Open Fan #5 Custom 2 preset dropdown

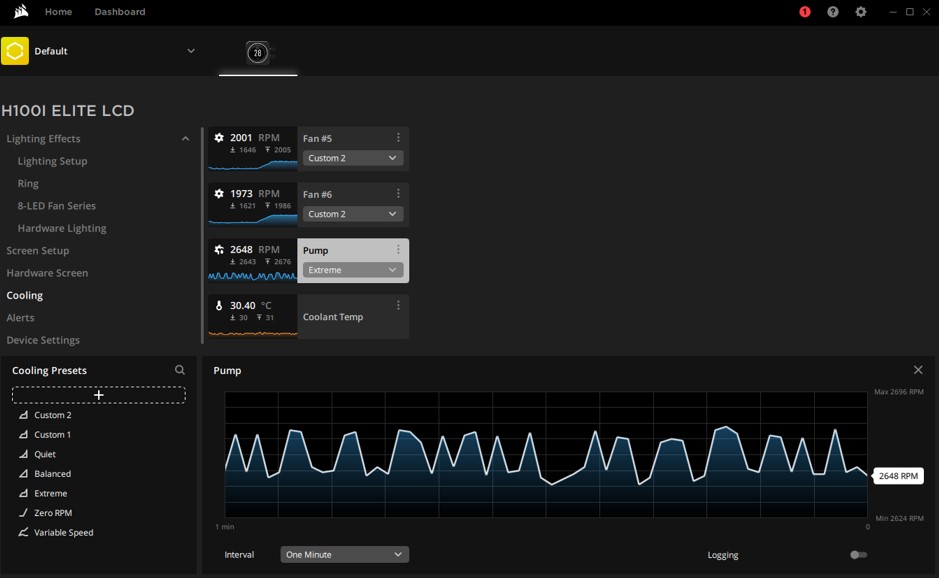tap(353, 158)
